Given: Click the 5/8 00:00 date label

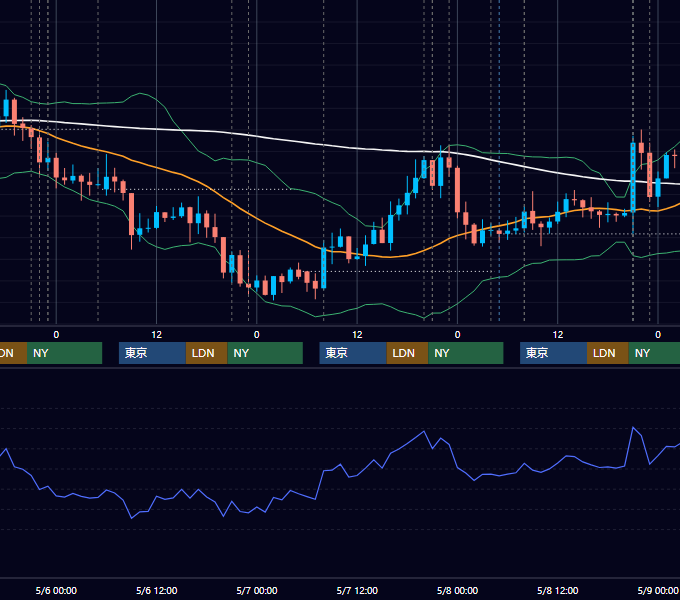Looking at the screenshot, I should pyautogui.click(x=457, y=590).
